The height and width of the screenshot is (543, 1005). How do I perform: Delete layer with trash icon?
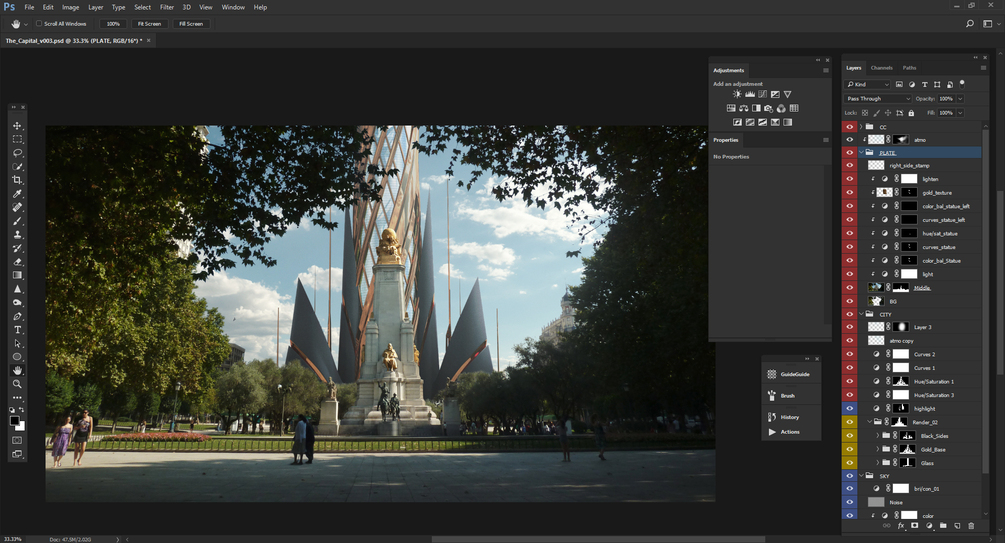[971, 526]
